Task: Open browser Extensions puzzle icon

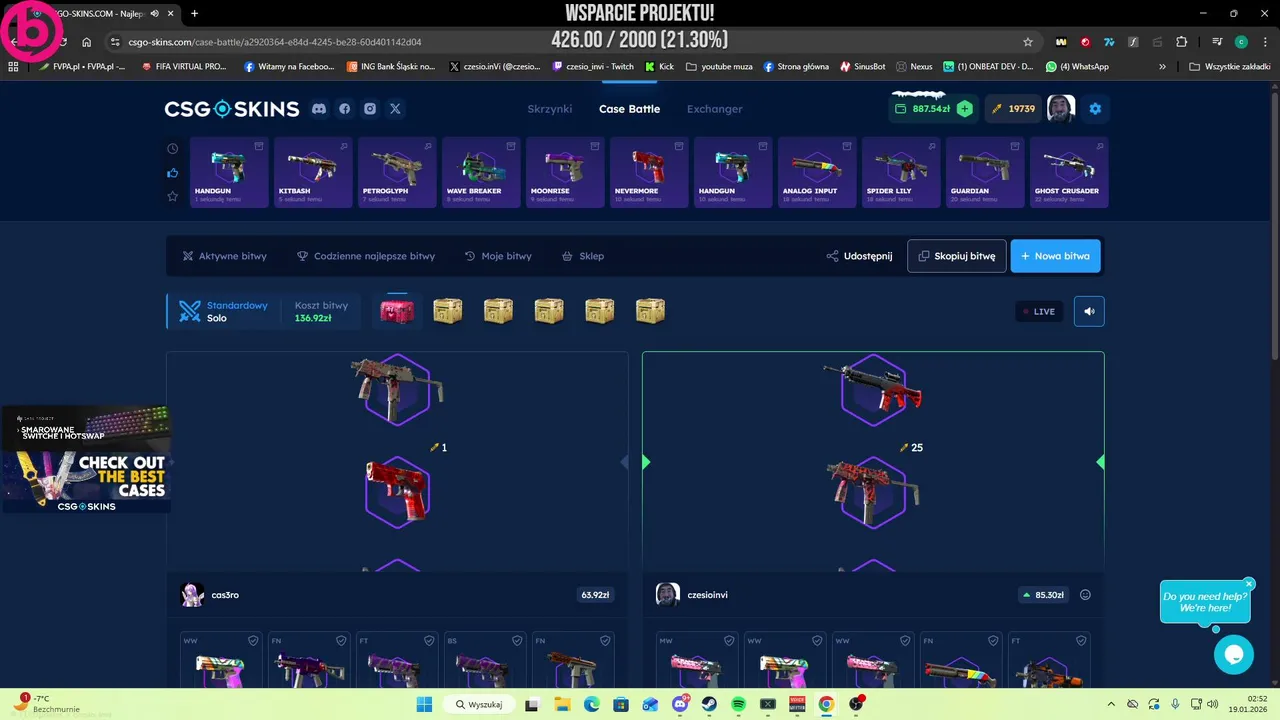Action: pyautogui.click(x=1181, y=42)
